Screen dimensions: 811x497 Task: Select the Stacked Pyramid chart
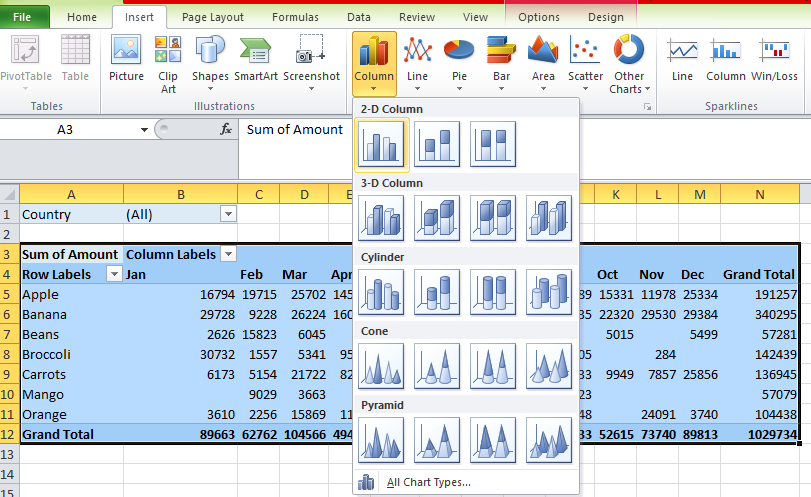[x=437, y=440]
